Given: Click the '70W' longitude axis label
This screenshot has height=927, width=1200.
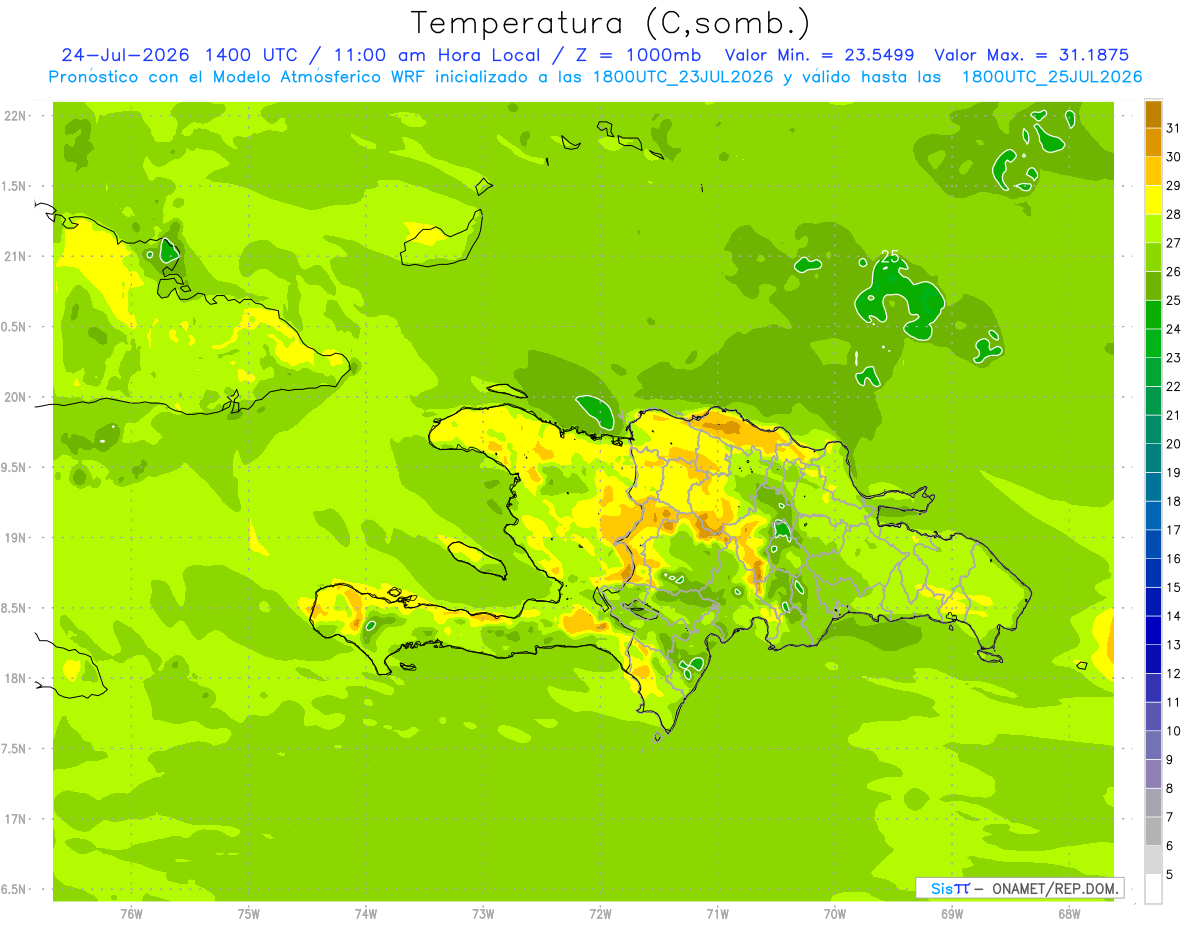Looking at the screenshot, I should (835, 914).
